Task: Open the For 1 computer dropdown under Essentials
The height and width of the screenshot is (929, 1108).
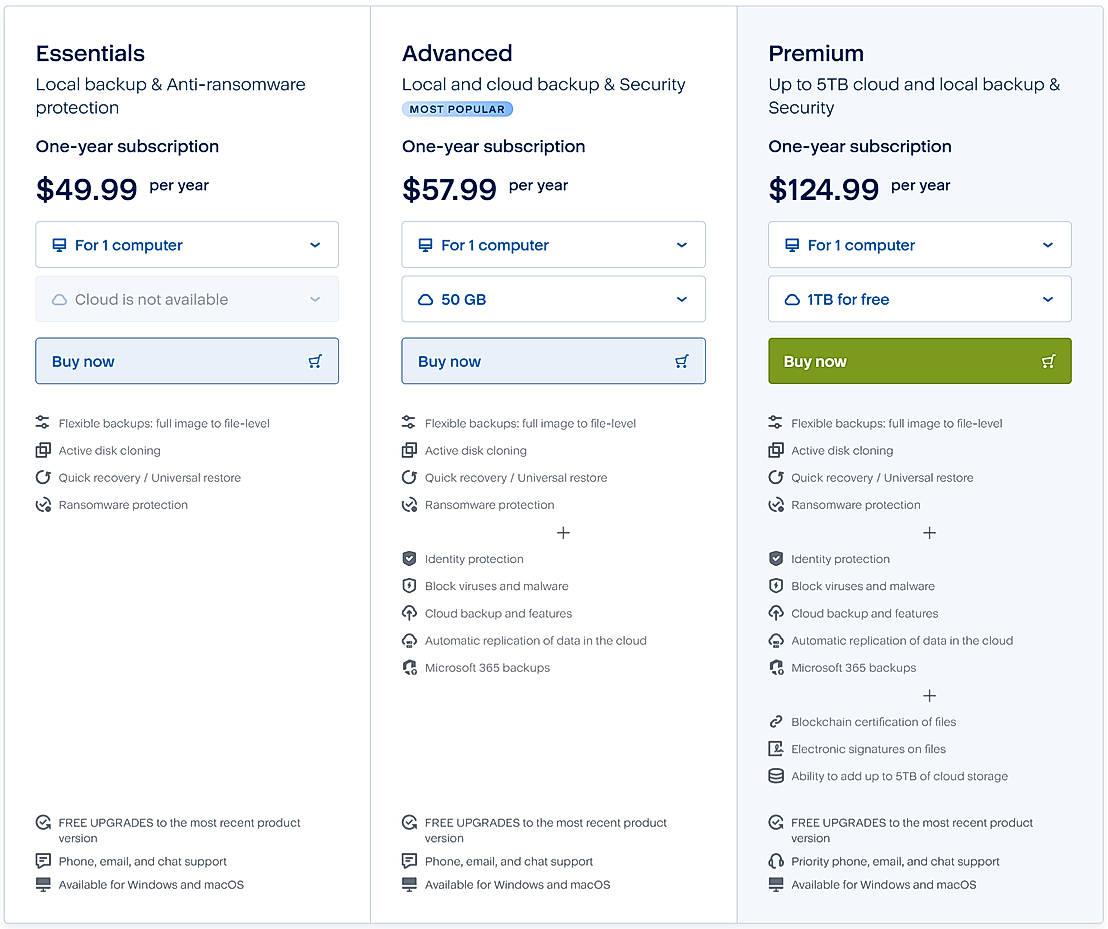Action: click(x=186, y=244)
